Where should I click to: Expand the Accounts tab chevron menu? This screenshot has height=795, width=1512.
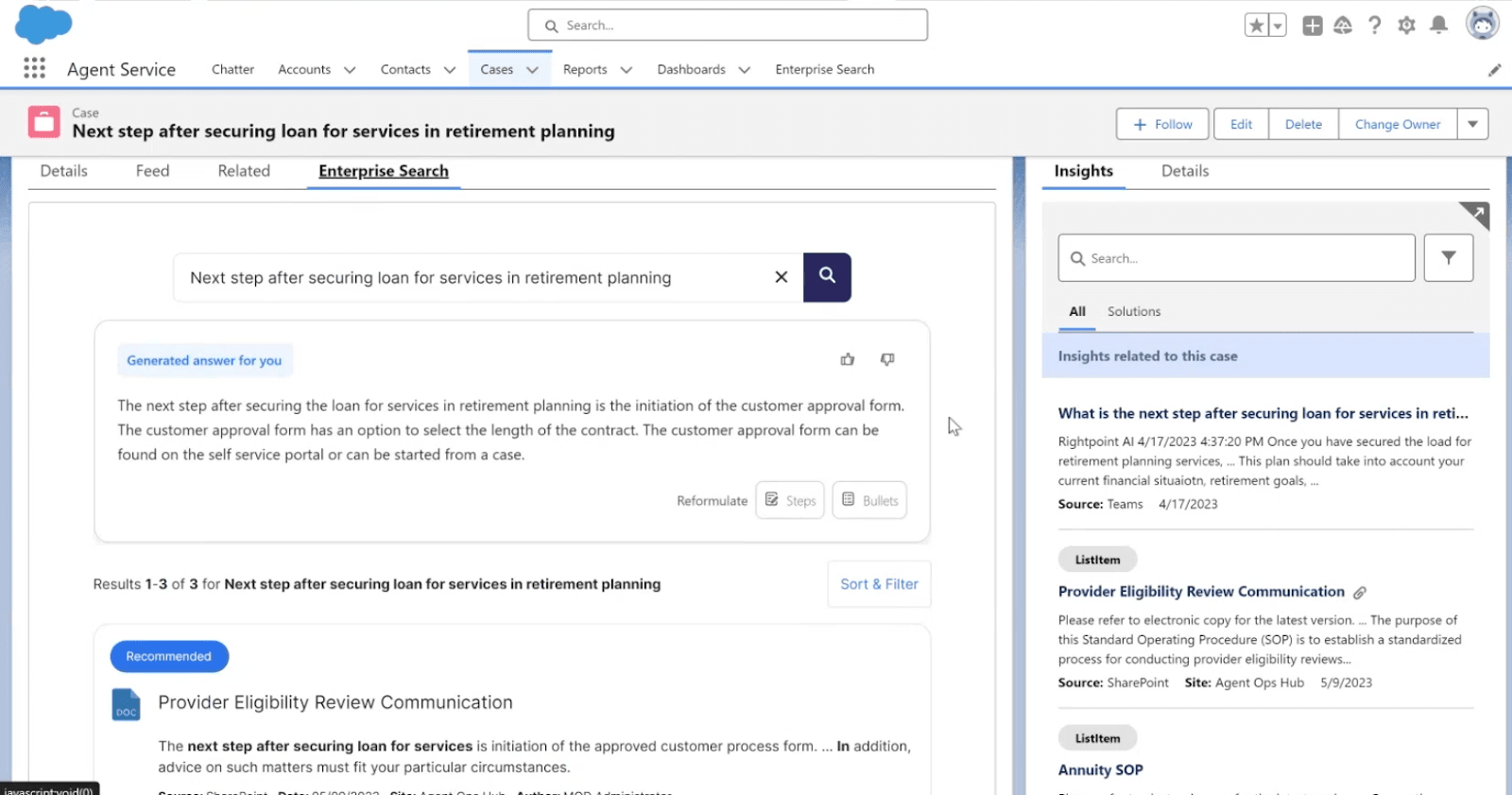pos(350,70)
